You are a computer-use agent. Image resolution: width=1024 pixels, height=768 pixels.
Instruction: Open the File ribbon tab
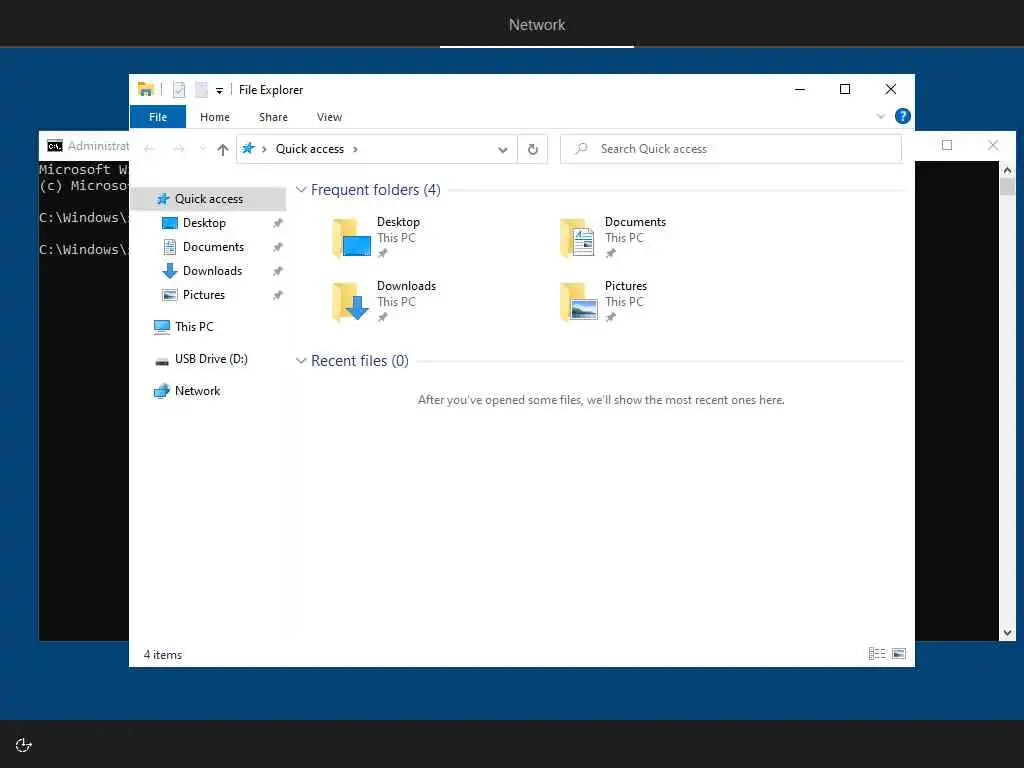tap(158, 117)
